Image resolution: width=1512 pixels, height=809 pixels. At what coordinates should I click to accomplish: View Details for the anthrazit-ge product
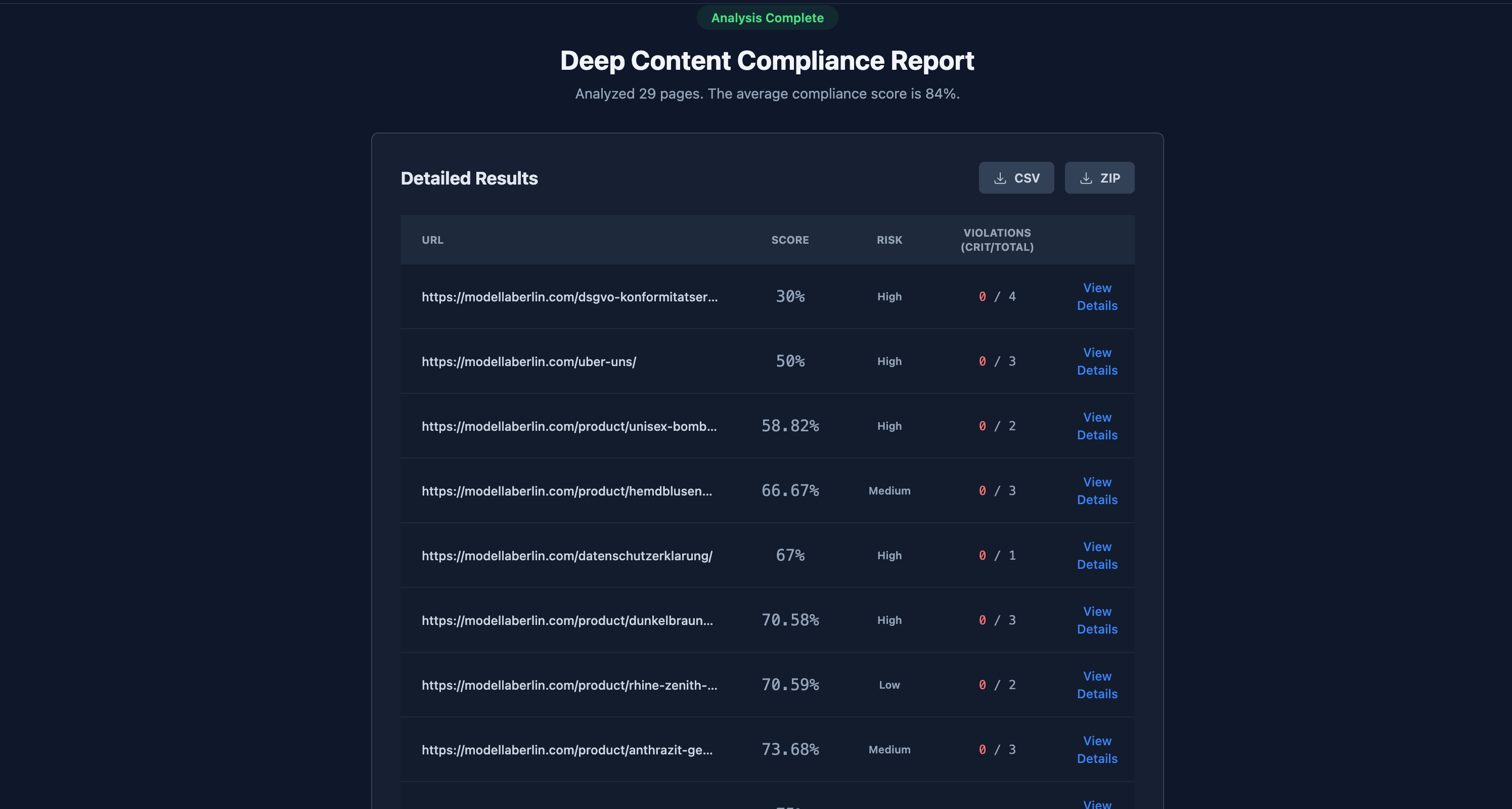coord(1096,750)
